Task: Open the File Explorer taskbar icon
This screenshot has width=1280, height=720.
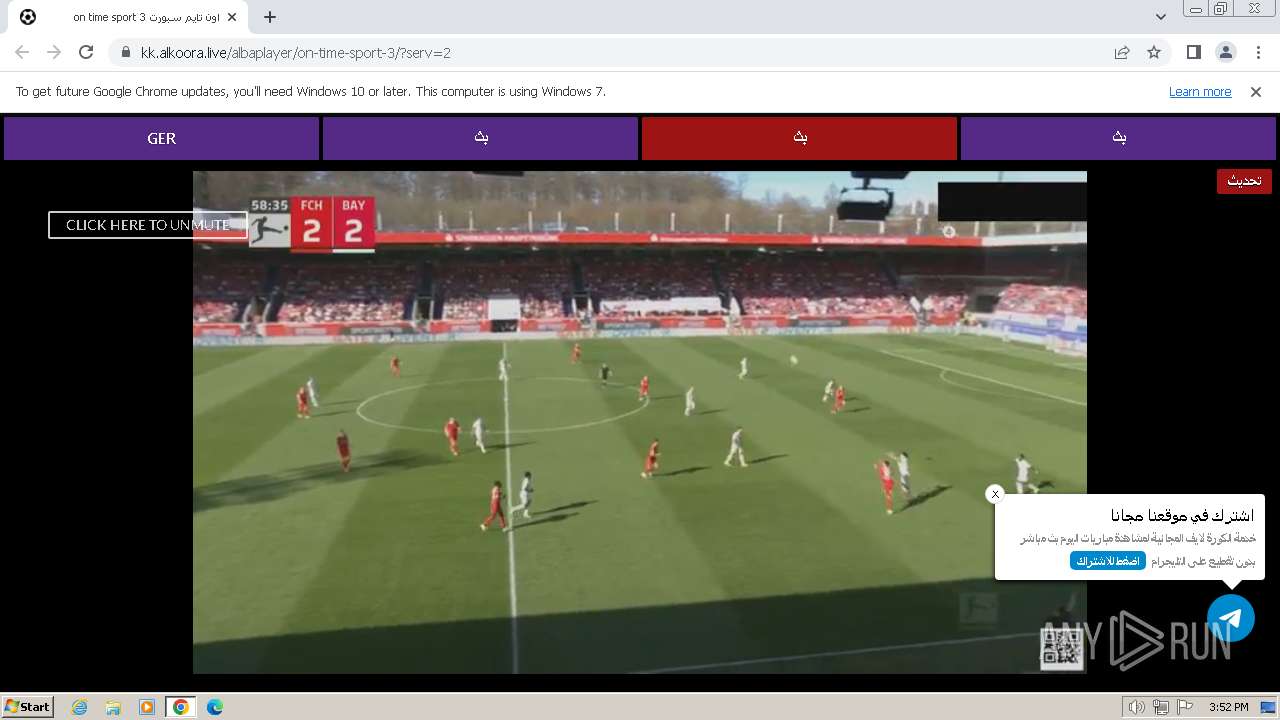Action: (x=113, y=707)
